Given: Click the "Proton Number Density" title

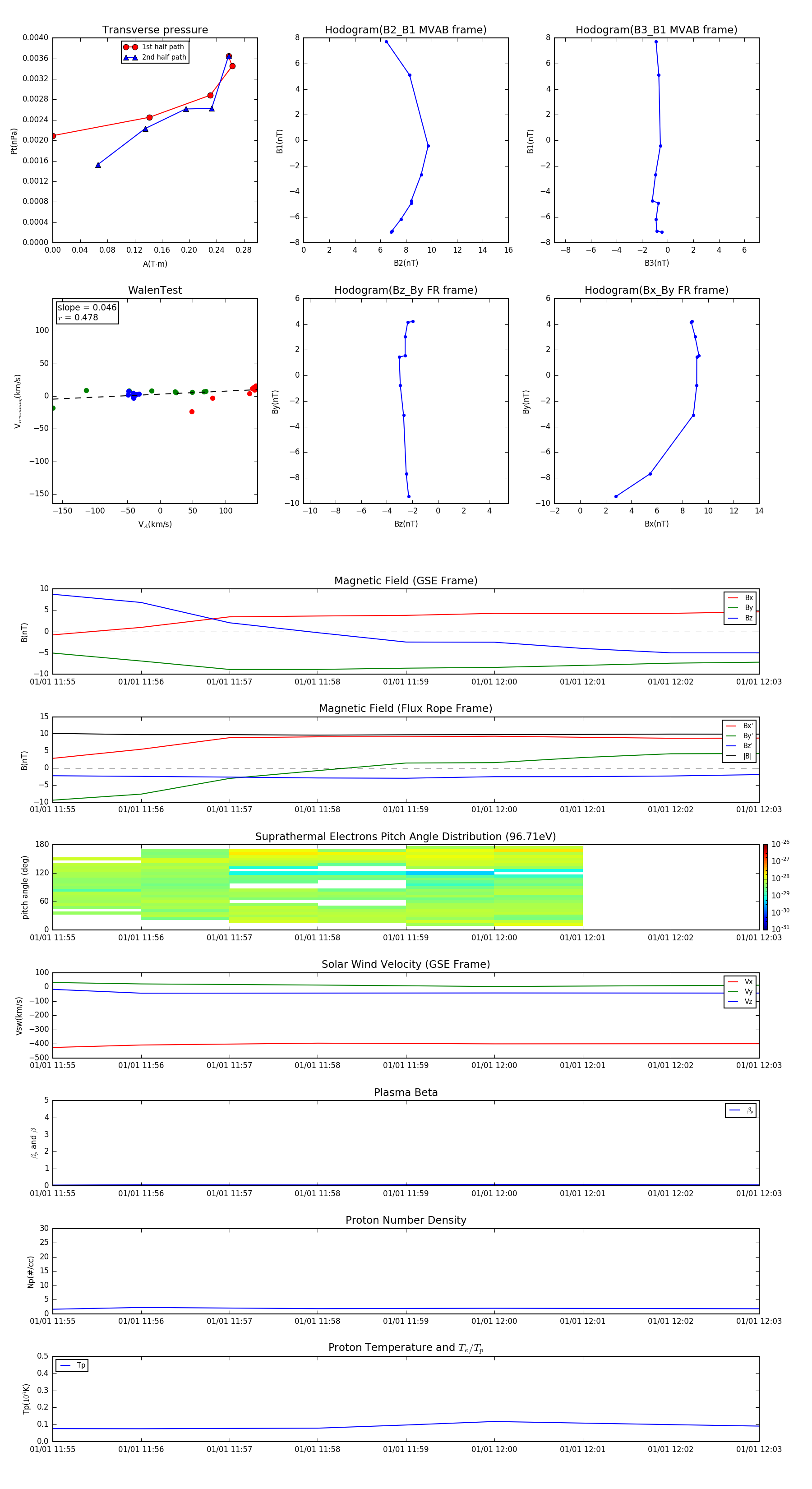Looking at the screenshot, I should coord(406,1220).
